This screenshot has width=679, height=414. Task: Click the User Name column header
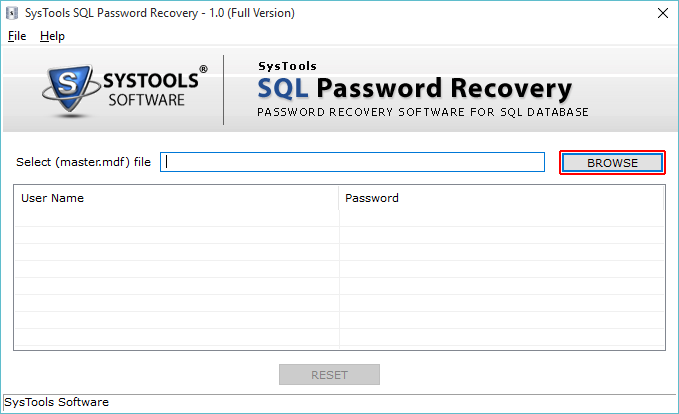tap(176, 198)
